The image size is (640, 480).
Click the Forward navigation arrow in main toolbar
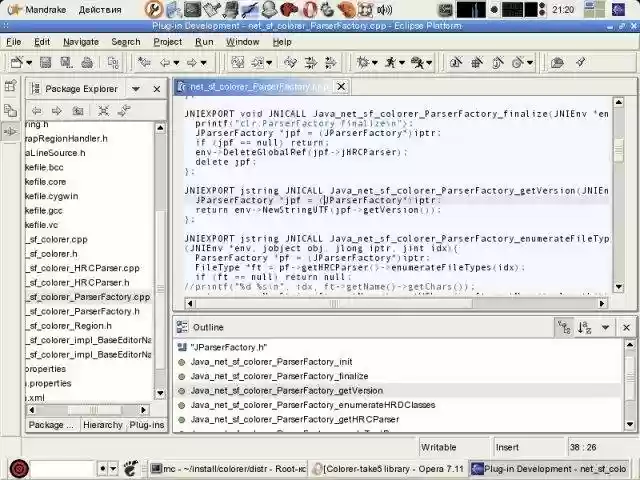pyautogui.click(x=191, y=62)
